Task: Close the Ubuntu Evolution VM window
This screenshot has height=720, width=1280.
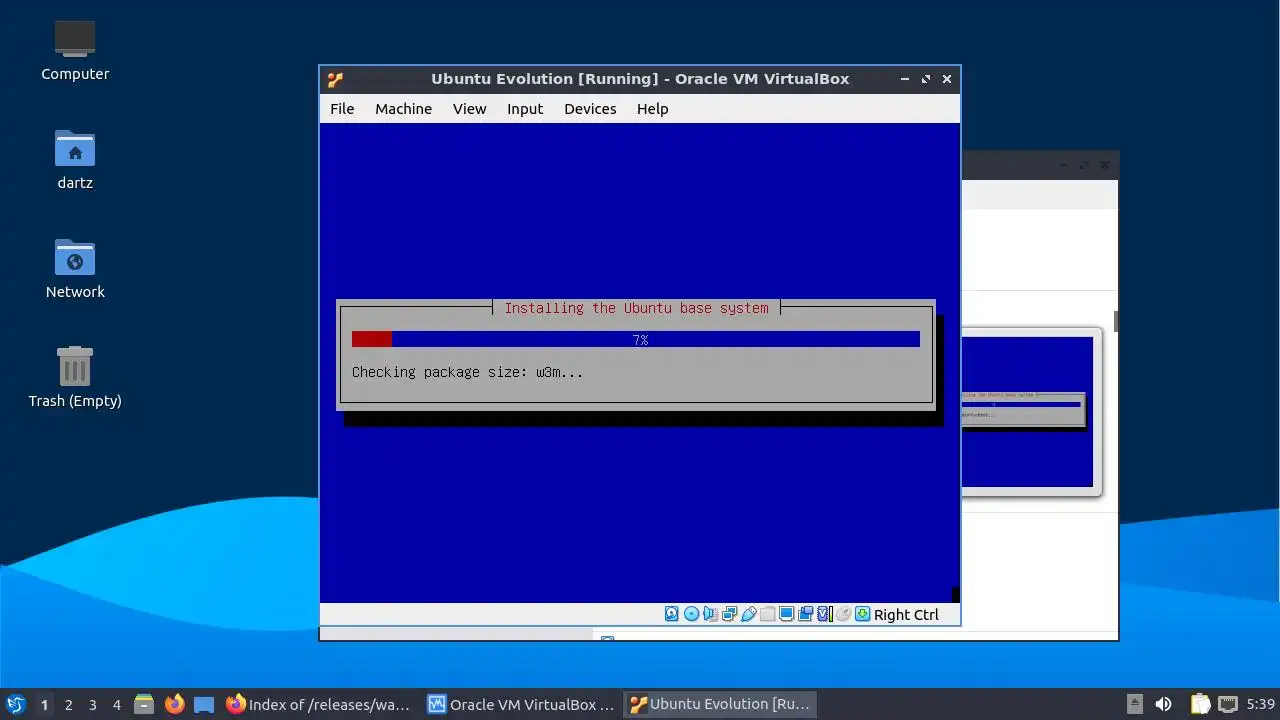Action: (x=947, y=79)
